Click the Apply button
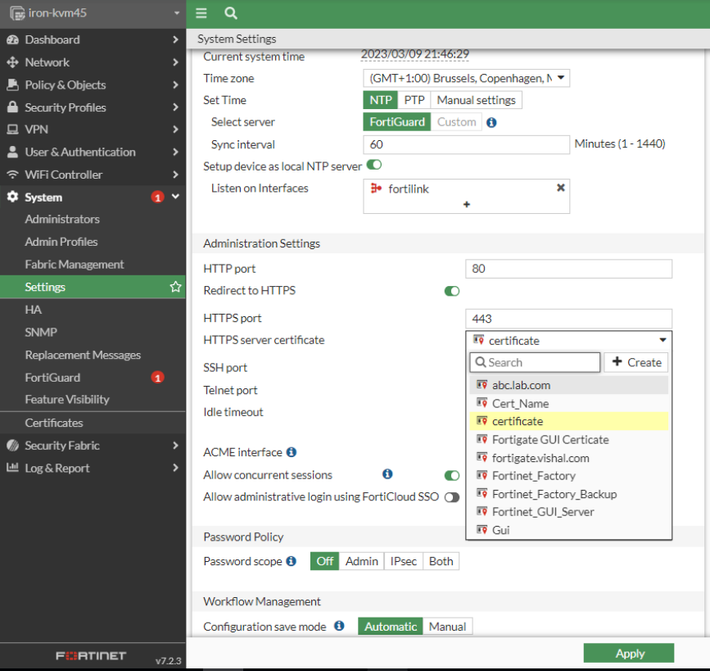The height and width of the screenshot is (671, 710). [629, 653]
